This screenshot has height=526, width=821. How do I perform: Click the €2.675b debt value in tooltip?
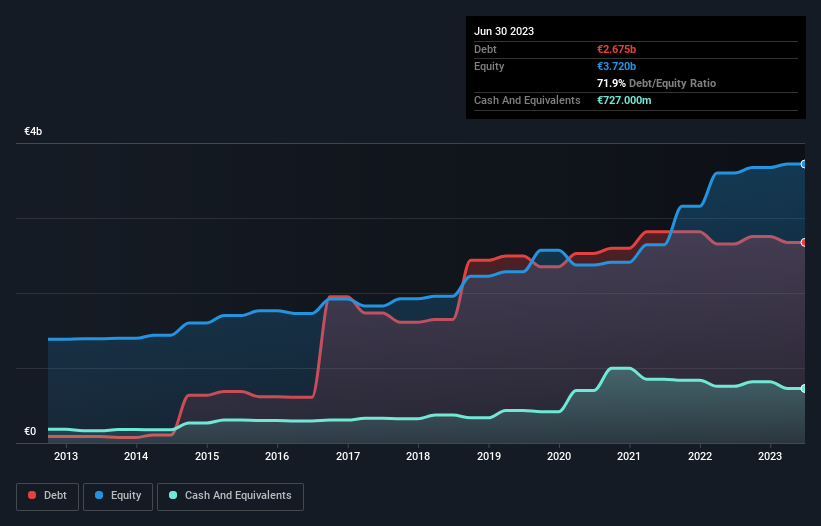click(616, 49)
